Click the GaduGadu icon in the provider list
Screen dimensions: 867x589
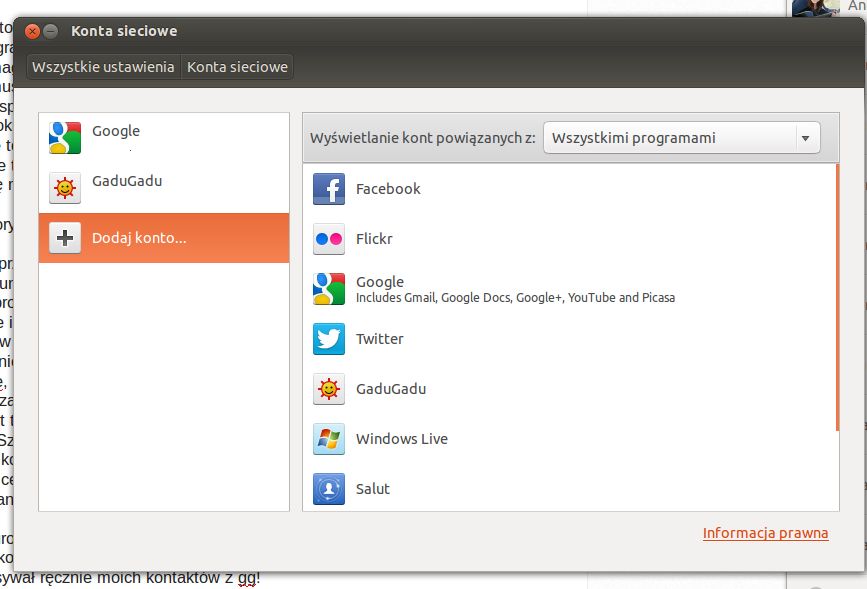click(329, 389)
